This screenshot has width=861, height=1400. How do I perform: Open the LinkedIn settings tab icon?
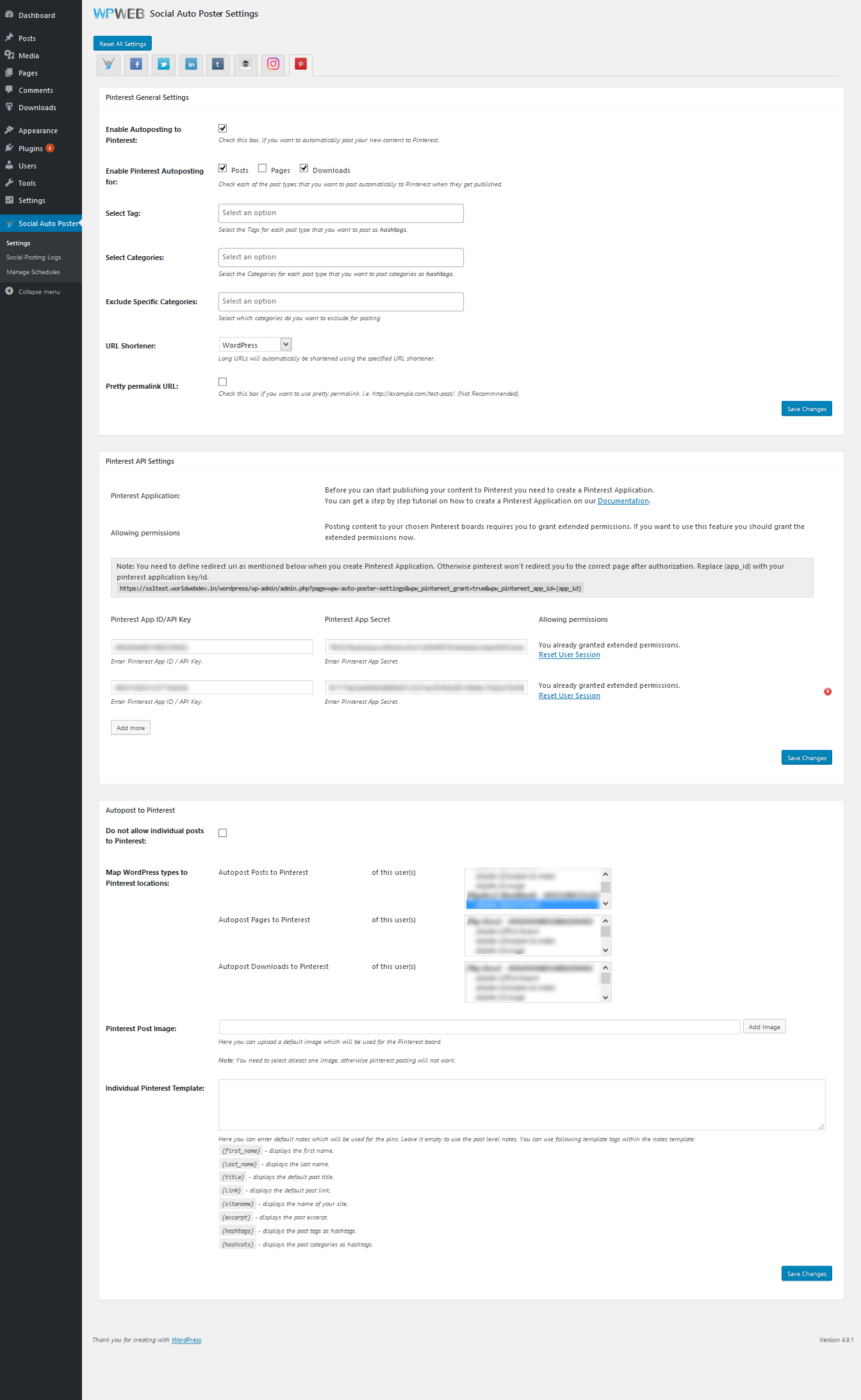click(191, 64)
